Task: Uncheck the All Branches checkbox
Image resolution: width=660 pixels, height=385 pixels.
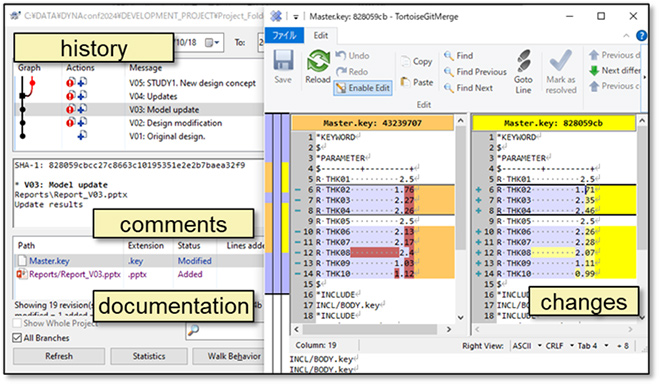Action: pos(17,338)
